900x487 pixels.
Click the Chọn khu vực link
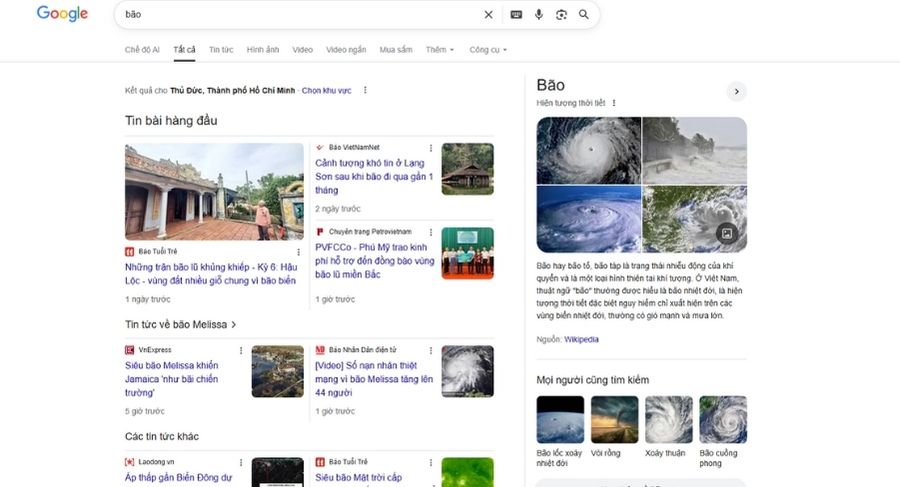[x=327, y=90]
